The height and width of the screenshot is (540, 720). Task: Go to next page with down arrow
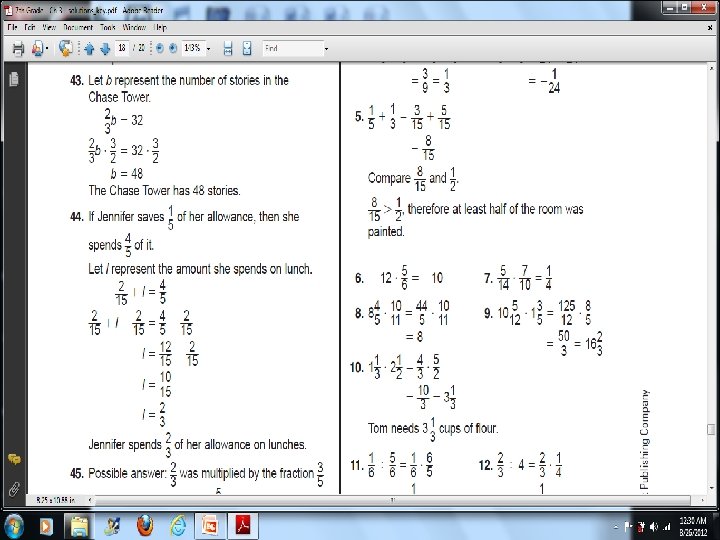coord(105,49)
